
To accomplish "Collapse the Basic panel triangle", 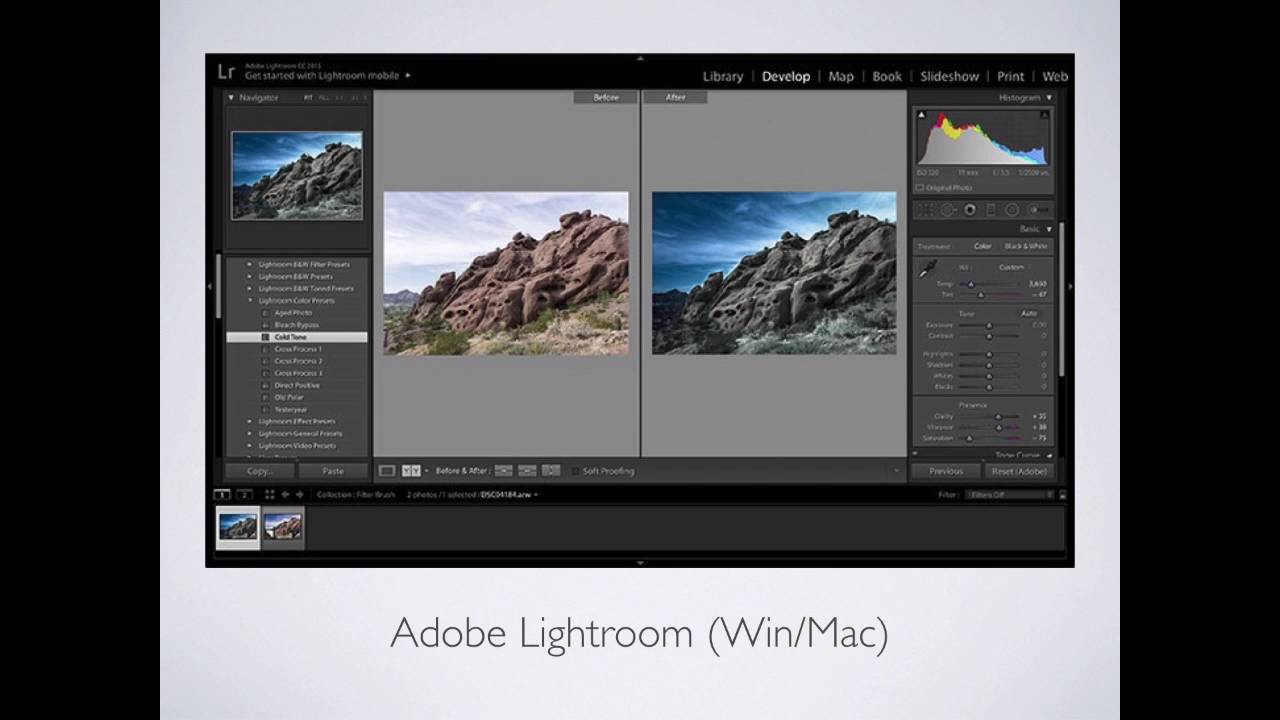I will tap(1049, 229).
